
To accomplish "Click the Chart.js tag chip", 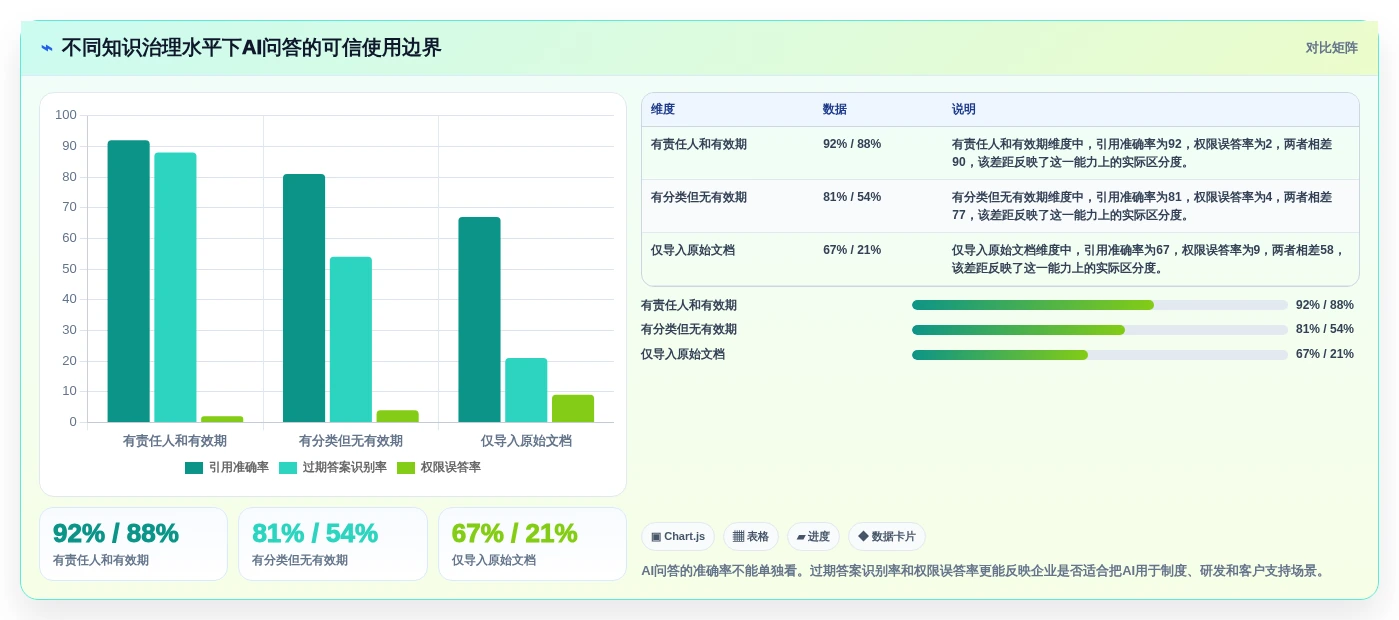I will (678, 537).
